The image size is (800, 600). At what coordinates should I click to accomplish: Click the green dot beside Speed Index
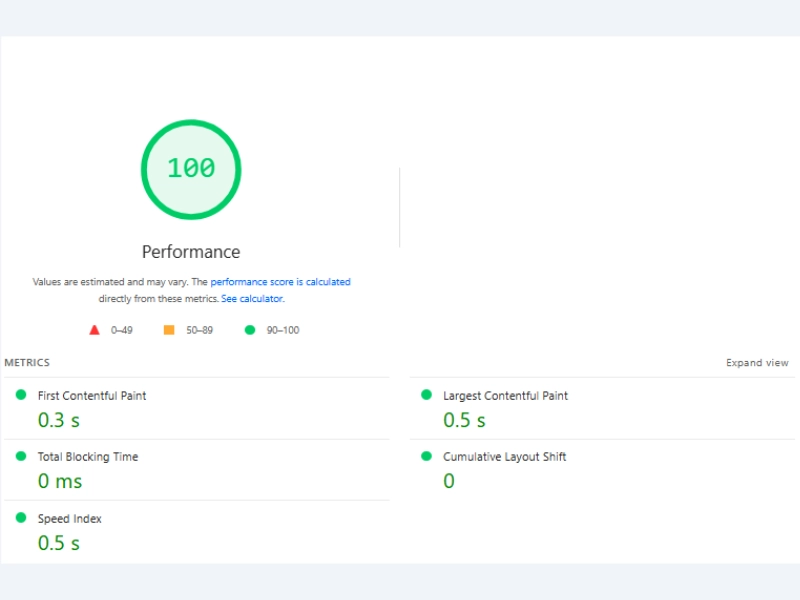pos(21,518)
